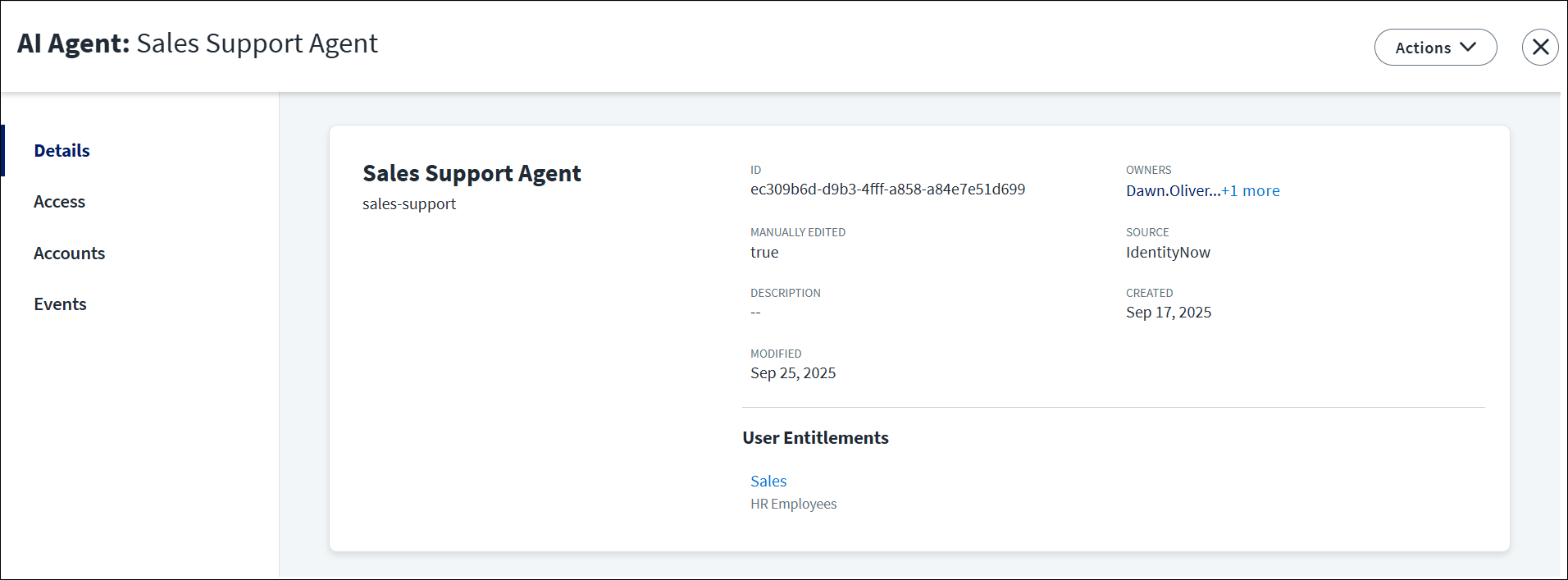Close the AI Agent panel
The image size is (1568, 580).
pos(1540,48)
